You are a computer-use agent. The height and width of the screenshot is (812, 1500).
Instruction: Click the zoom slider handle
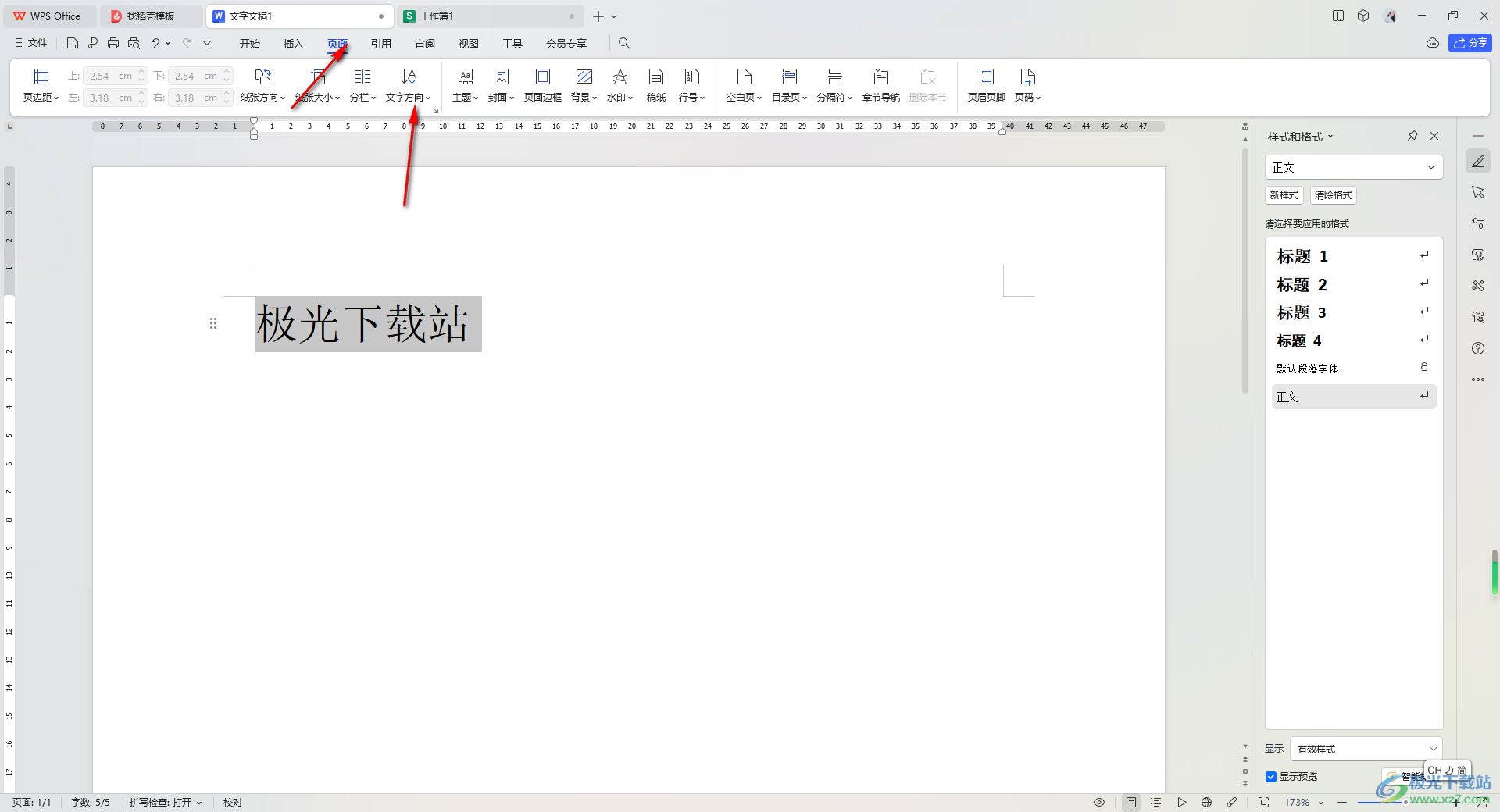coord(1405,802)
